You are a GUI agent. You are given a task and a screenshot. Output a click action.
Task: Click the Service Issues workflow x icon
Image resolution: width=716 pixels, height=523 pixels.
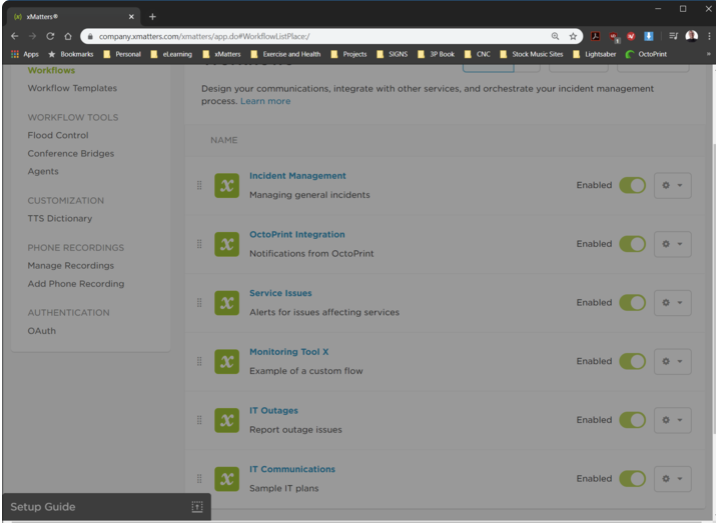[227, 303]
